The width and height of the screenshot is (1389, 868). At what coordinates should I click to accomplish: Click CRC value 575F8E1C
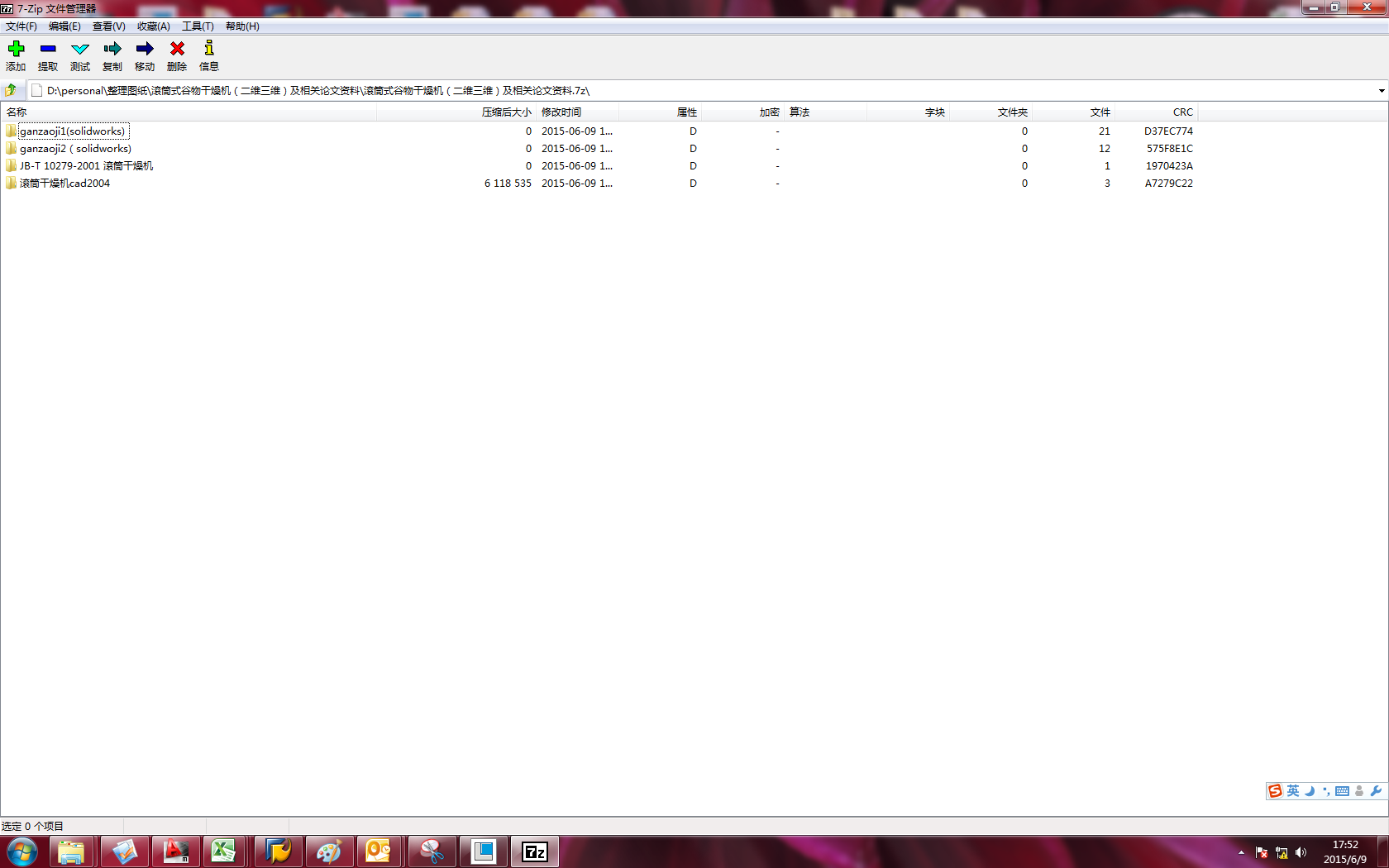[1170, 148]
